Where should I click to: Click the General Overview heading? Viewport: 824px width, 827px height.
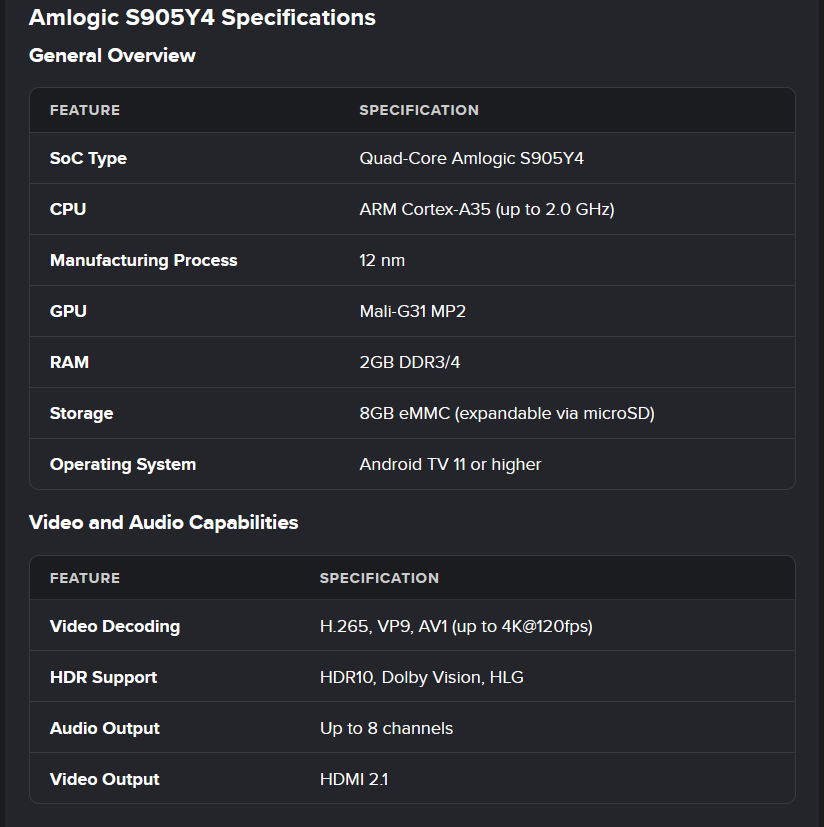(x=112, y=56)
